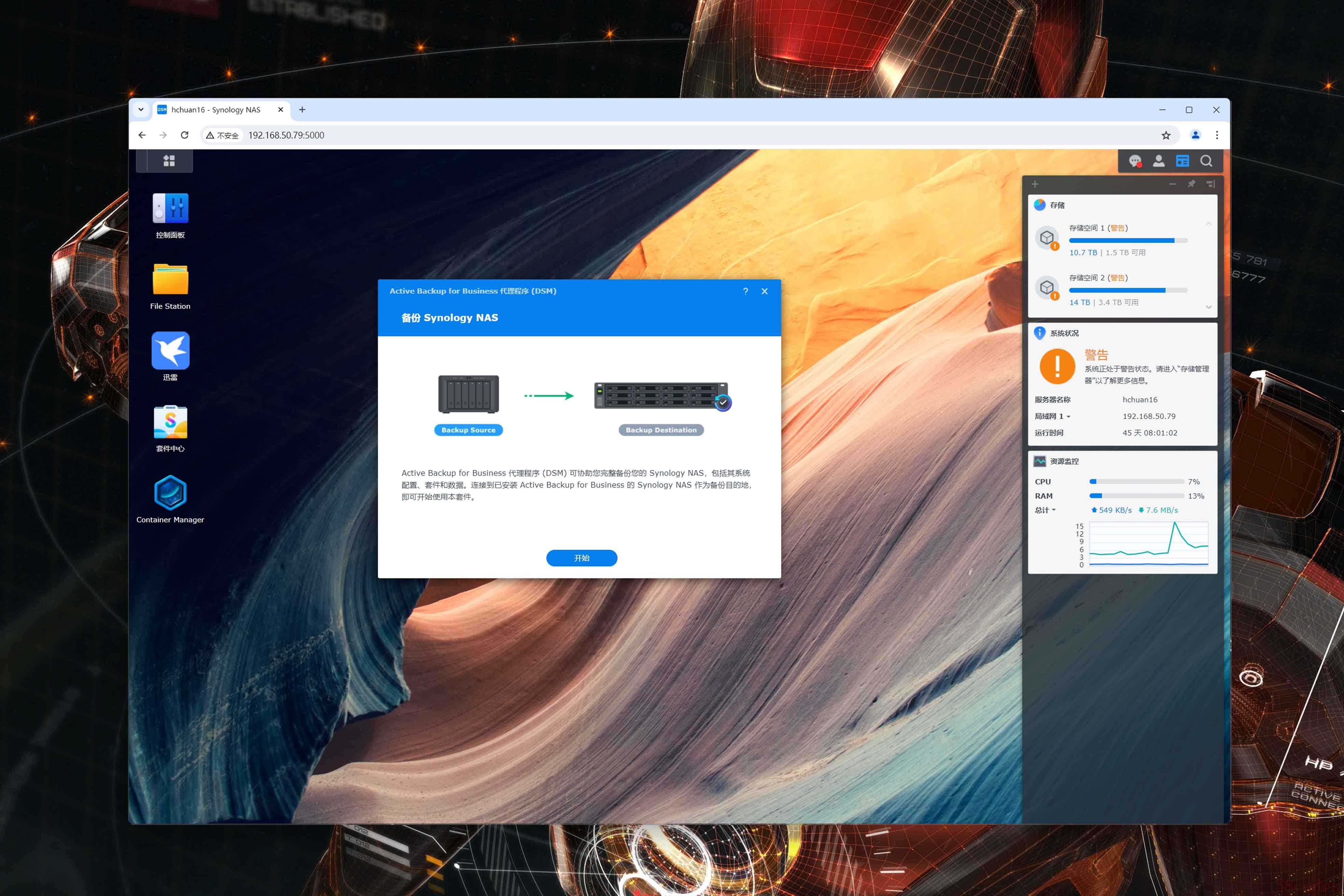Click the download speed 7.6 MB/s
This screenshot has height=896, width=1344.
click(1158, 510)
